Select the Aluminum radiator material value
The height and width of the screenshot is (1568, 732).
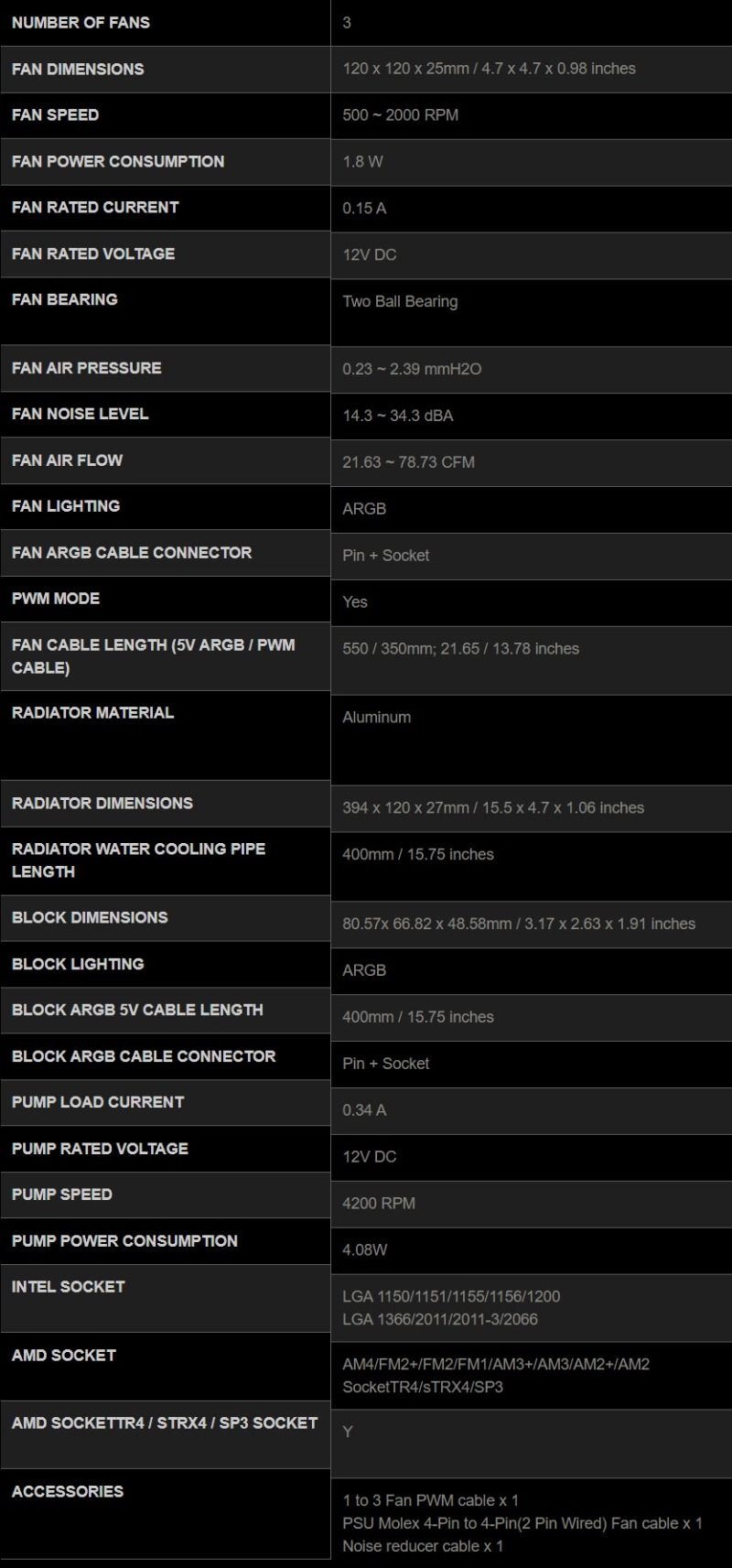[x=376, y=718]
